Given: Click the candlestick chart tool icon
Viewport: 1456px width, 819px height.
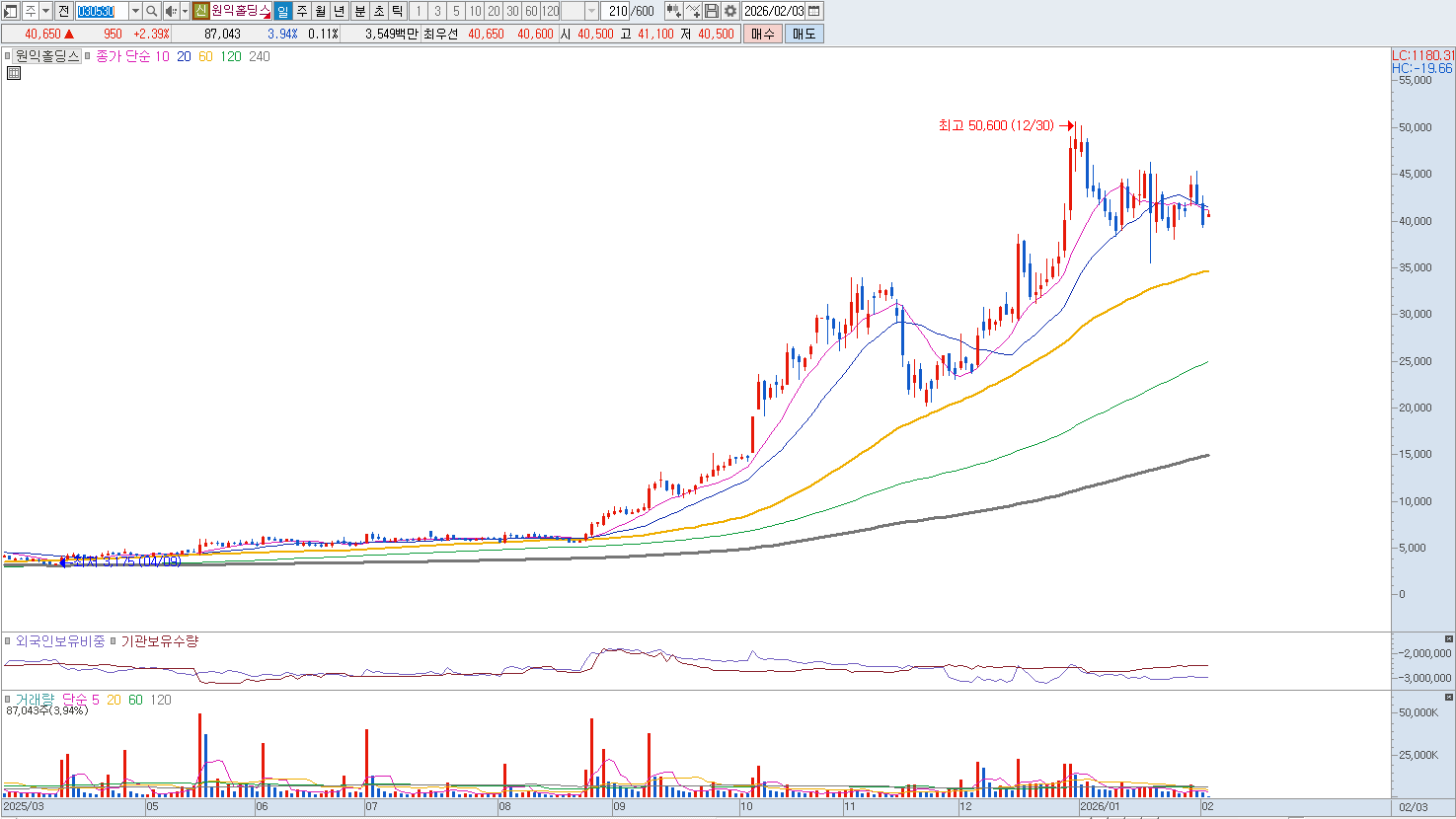Looking at the screenshot, I should tap(673, 11).
